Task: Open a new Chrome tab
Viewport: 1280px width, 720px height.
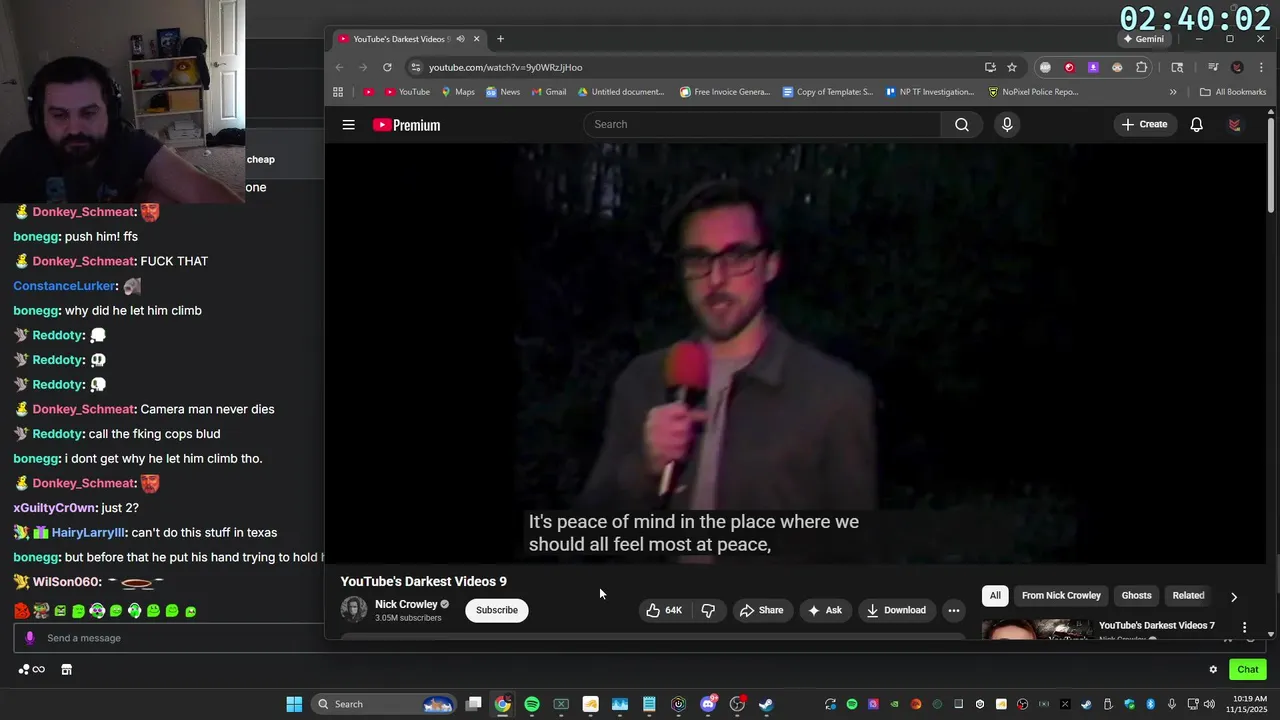Action: point(500,39)
